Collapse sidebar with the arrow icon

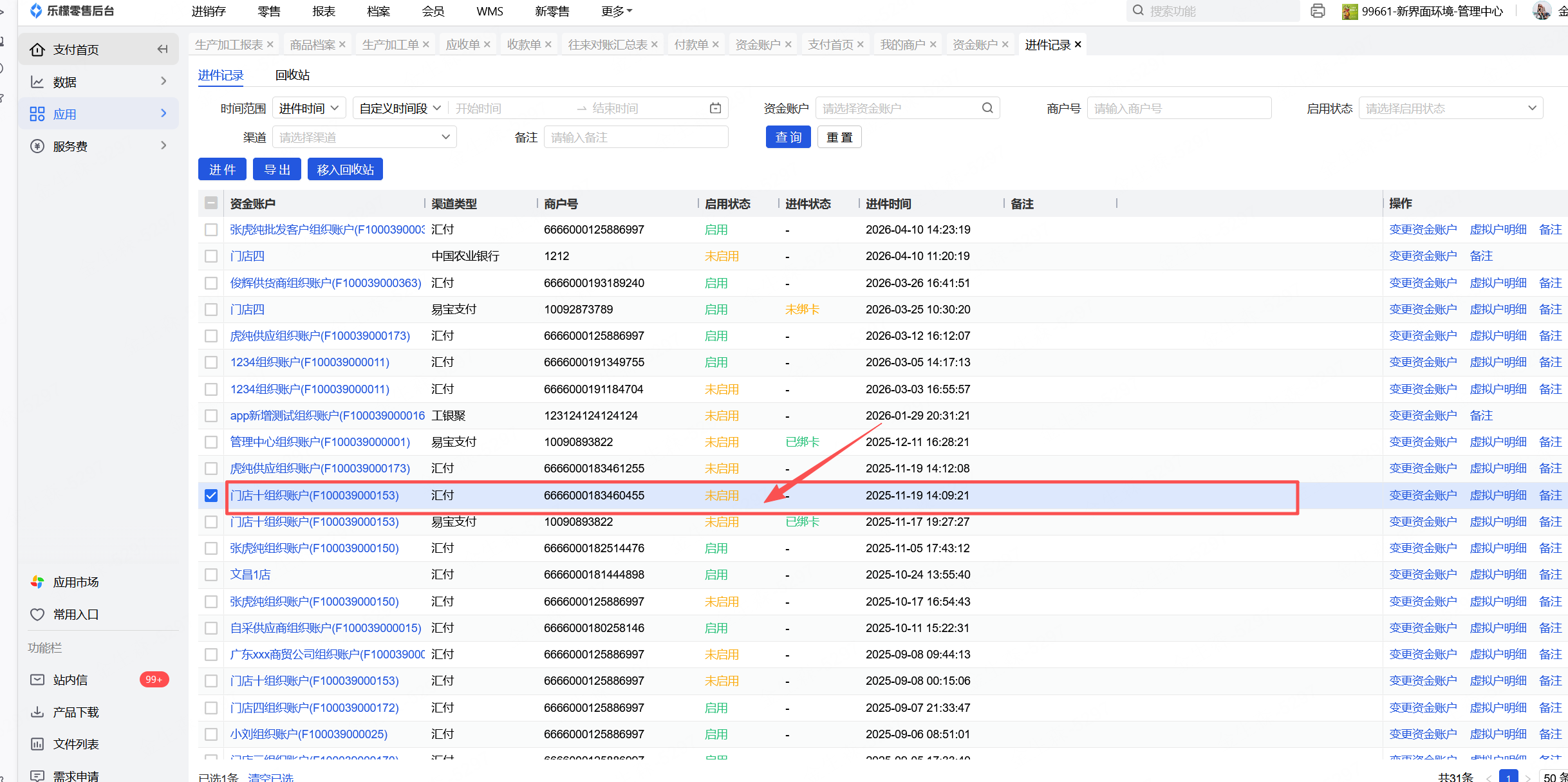tap(162, 50)
